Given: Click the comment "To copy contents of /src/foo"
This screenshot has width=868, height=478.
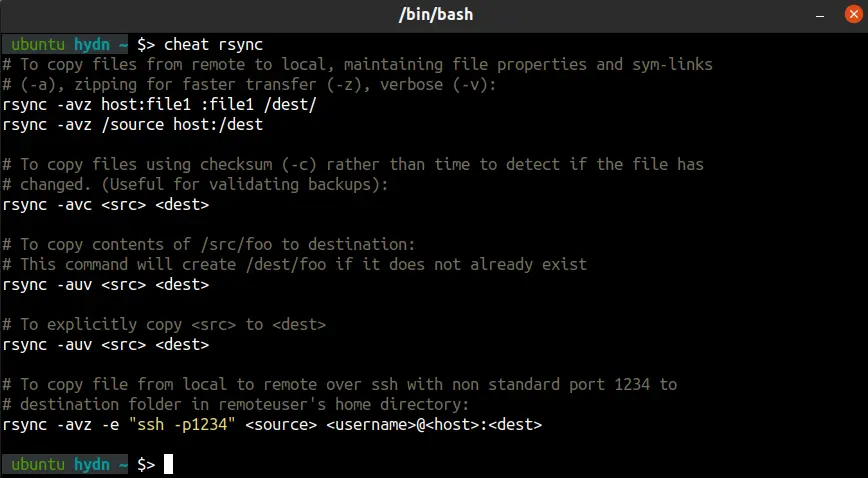Looking at the screenshot, I should pos(207,244).
